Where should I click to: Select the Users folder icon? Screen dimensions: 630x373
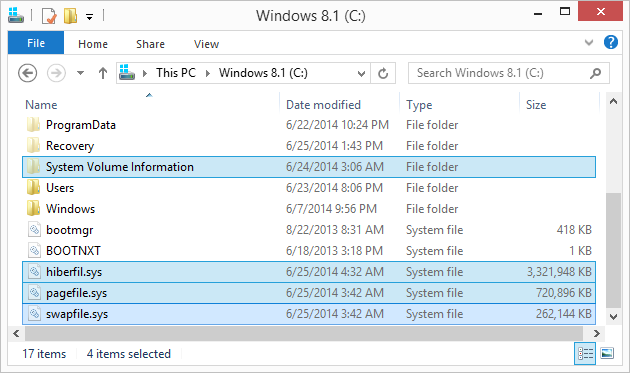(x=34, y=187)
